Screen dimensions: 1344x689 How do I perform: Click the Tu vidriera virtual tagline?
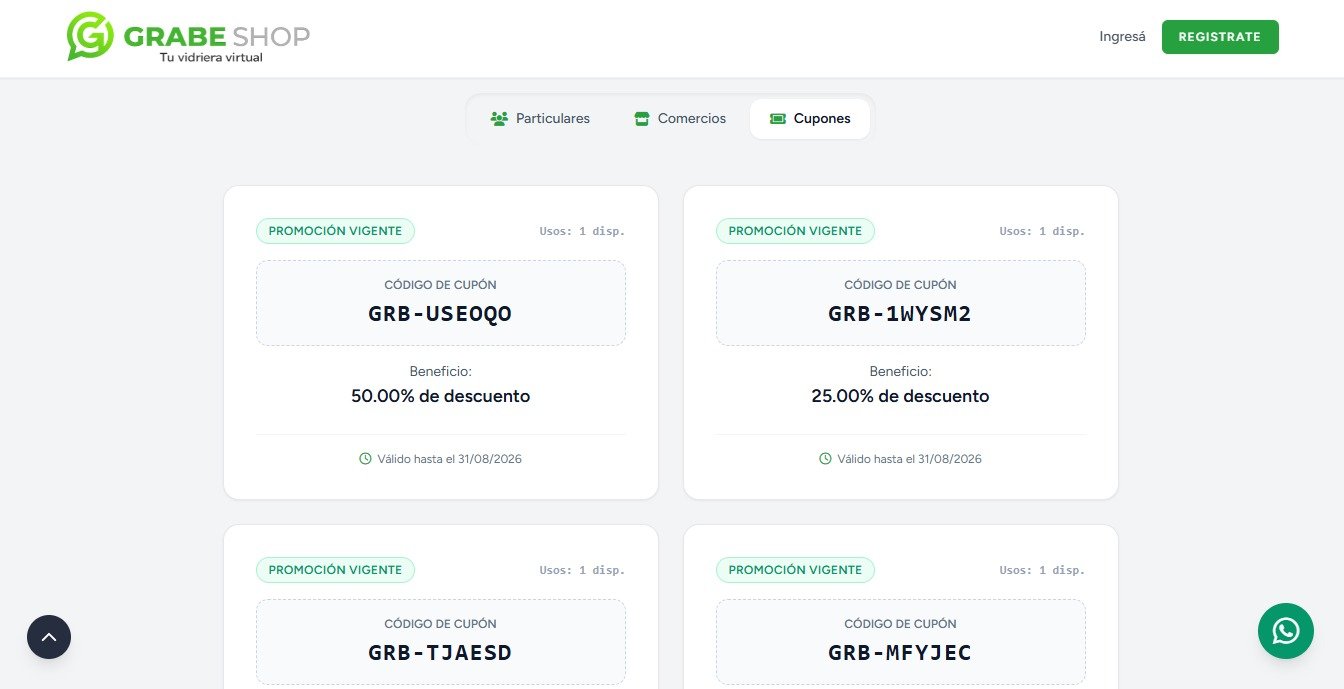click(x=211, y=57)
